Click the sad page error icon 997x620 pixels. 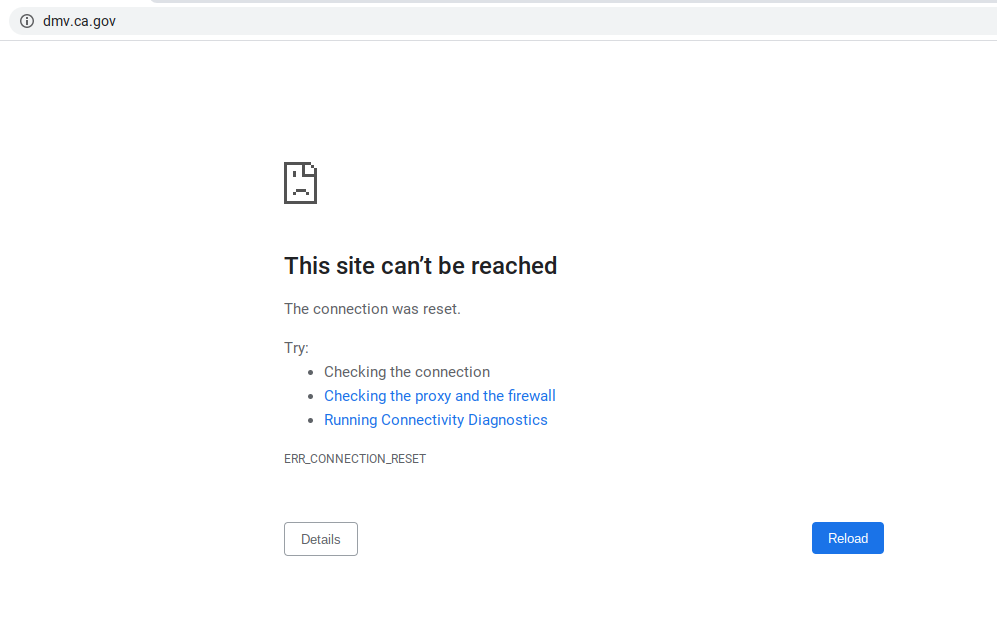(x=300, y=183)
